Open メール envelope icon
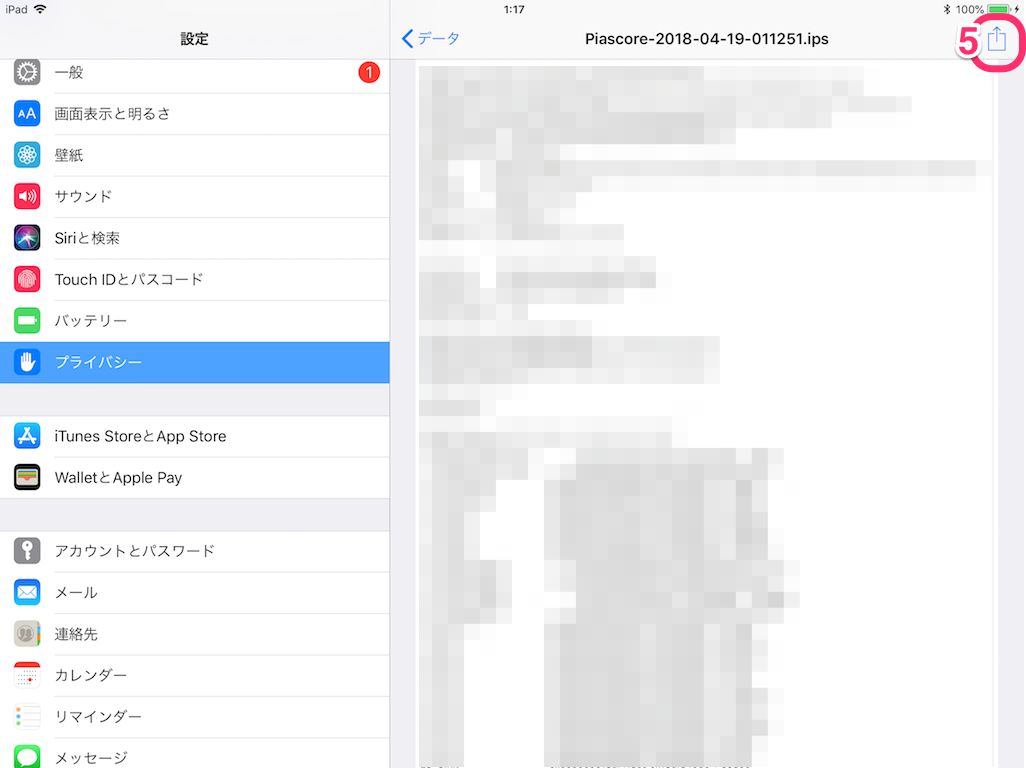This screenshot has width=1026, height=768. pos(27,592)
